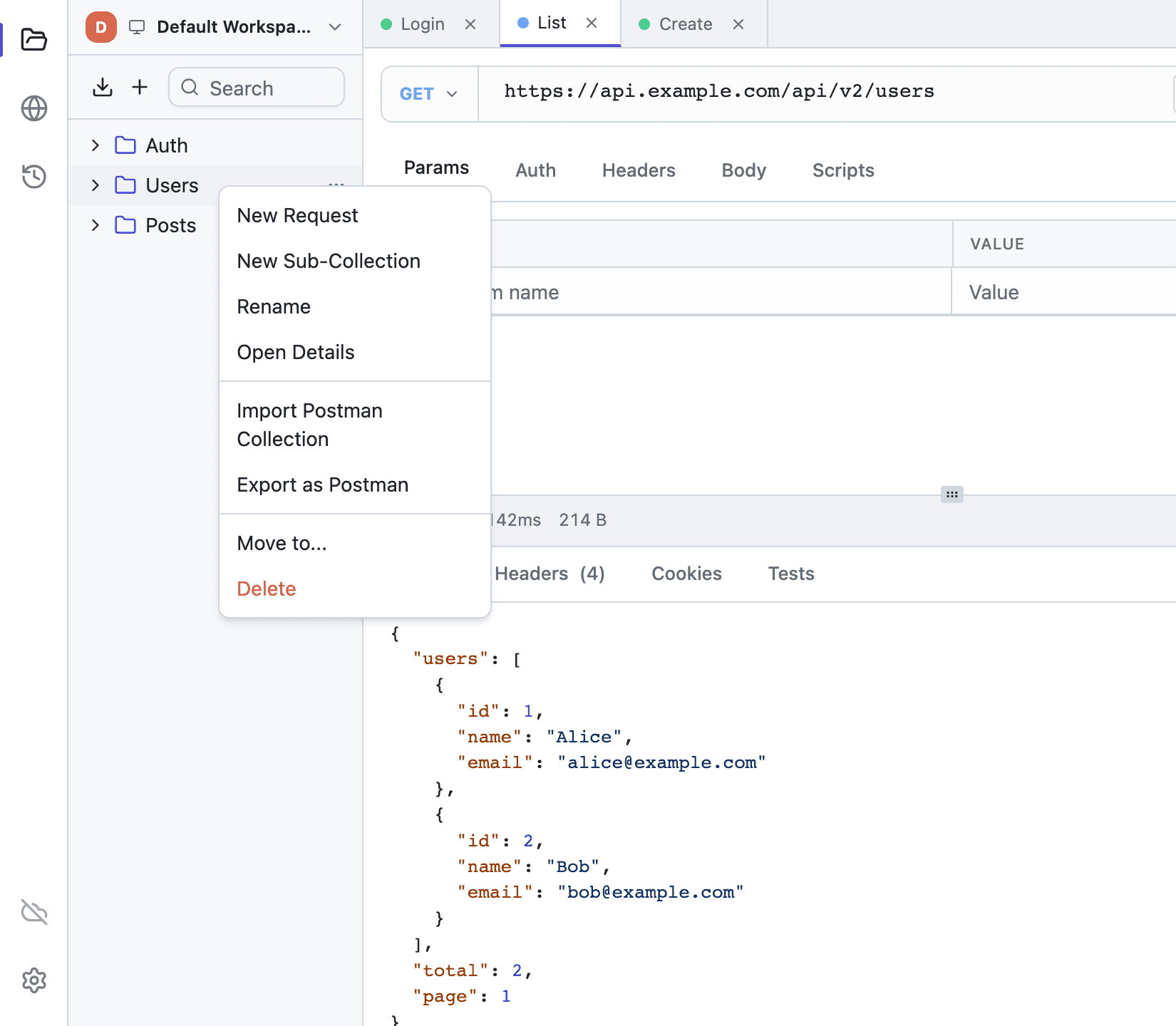The width and height of the screenshot is (1176, 1026).
Task: Click the Posts folder icon
Action: pyautogui.click(x=125, y=225)
